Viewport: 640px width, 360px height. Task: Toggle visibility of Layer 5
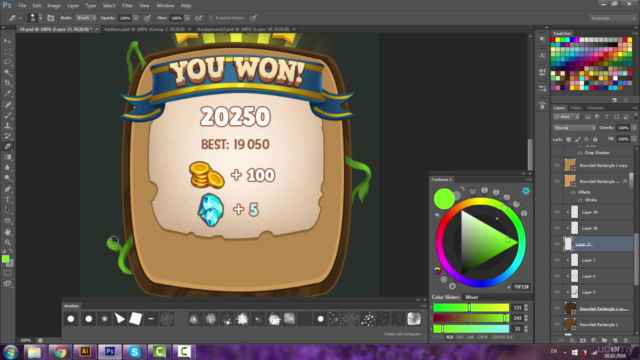tap(557, 292)
